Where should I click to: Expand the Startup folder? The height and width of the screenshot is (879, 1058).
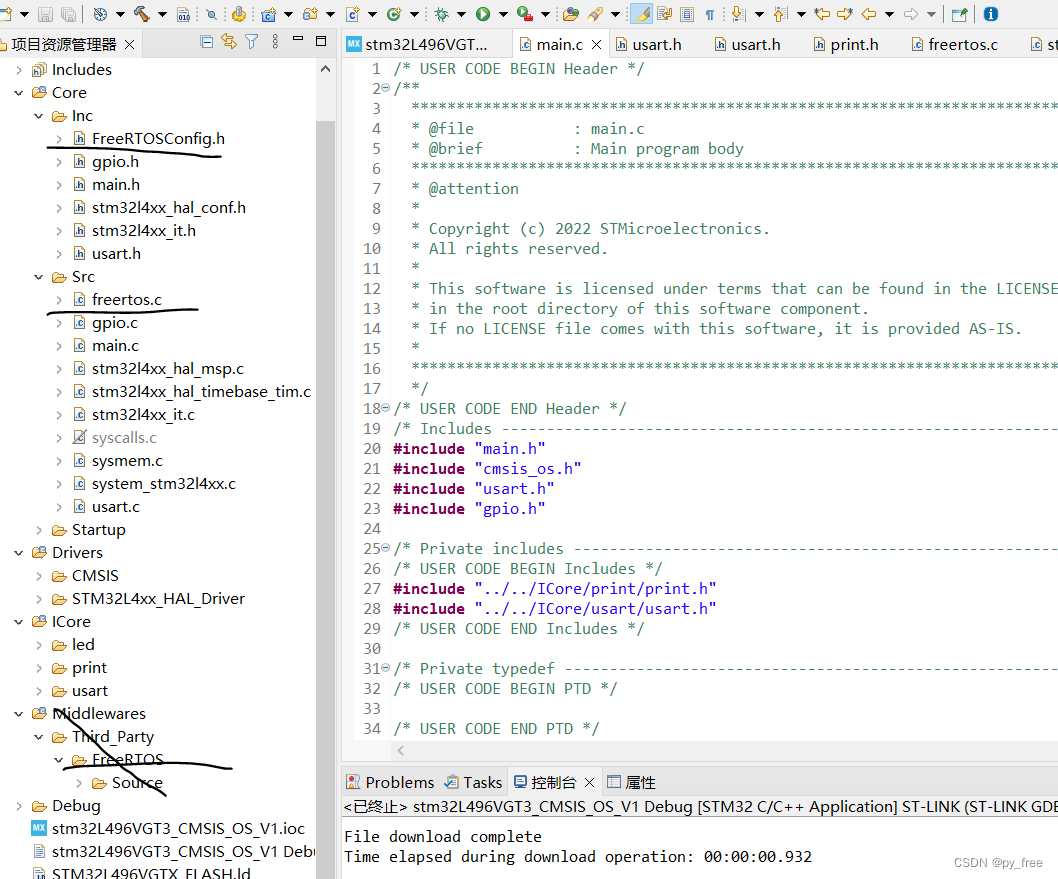pos(39,530)
